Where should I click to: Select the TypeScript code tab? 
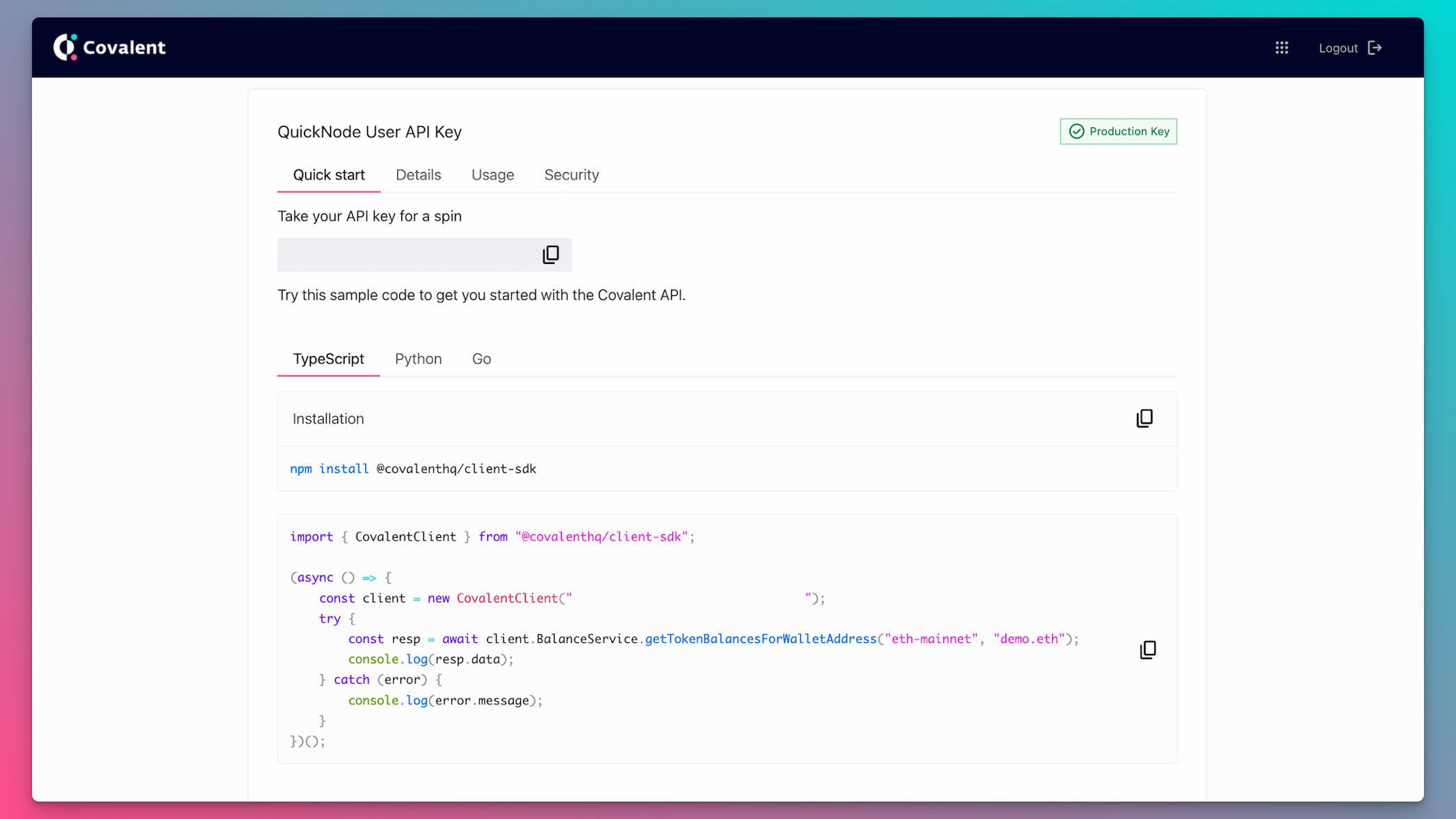(328, 359)
